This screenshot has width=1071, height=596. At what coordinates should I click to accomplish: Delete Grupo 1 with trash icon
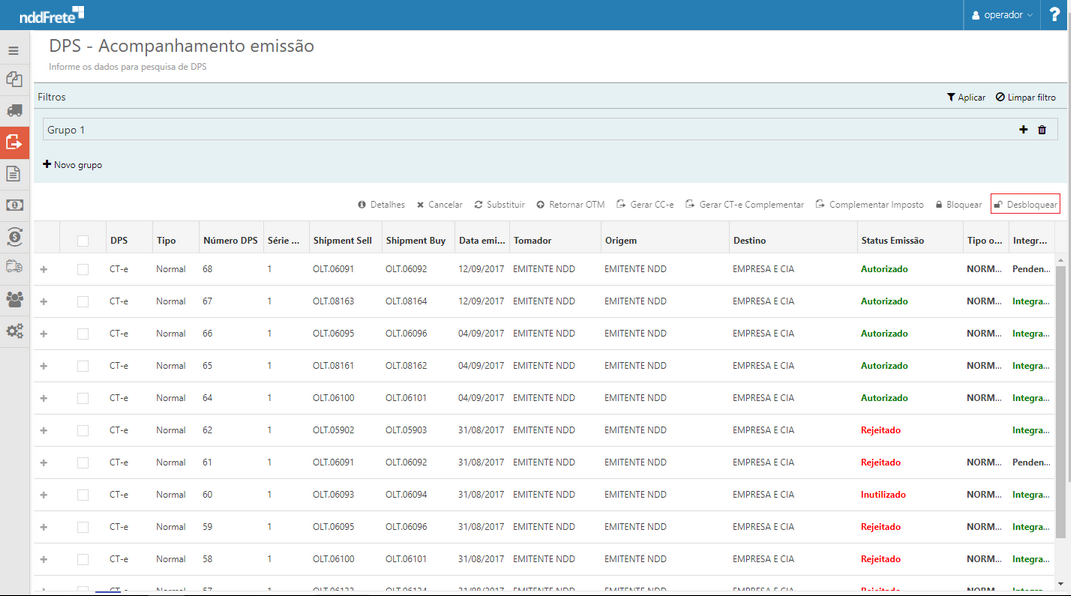[x=1042, y=130]
